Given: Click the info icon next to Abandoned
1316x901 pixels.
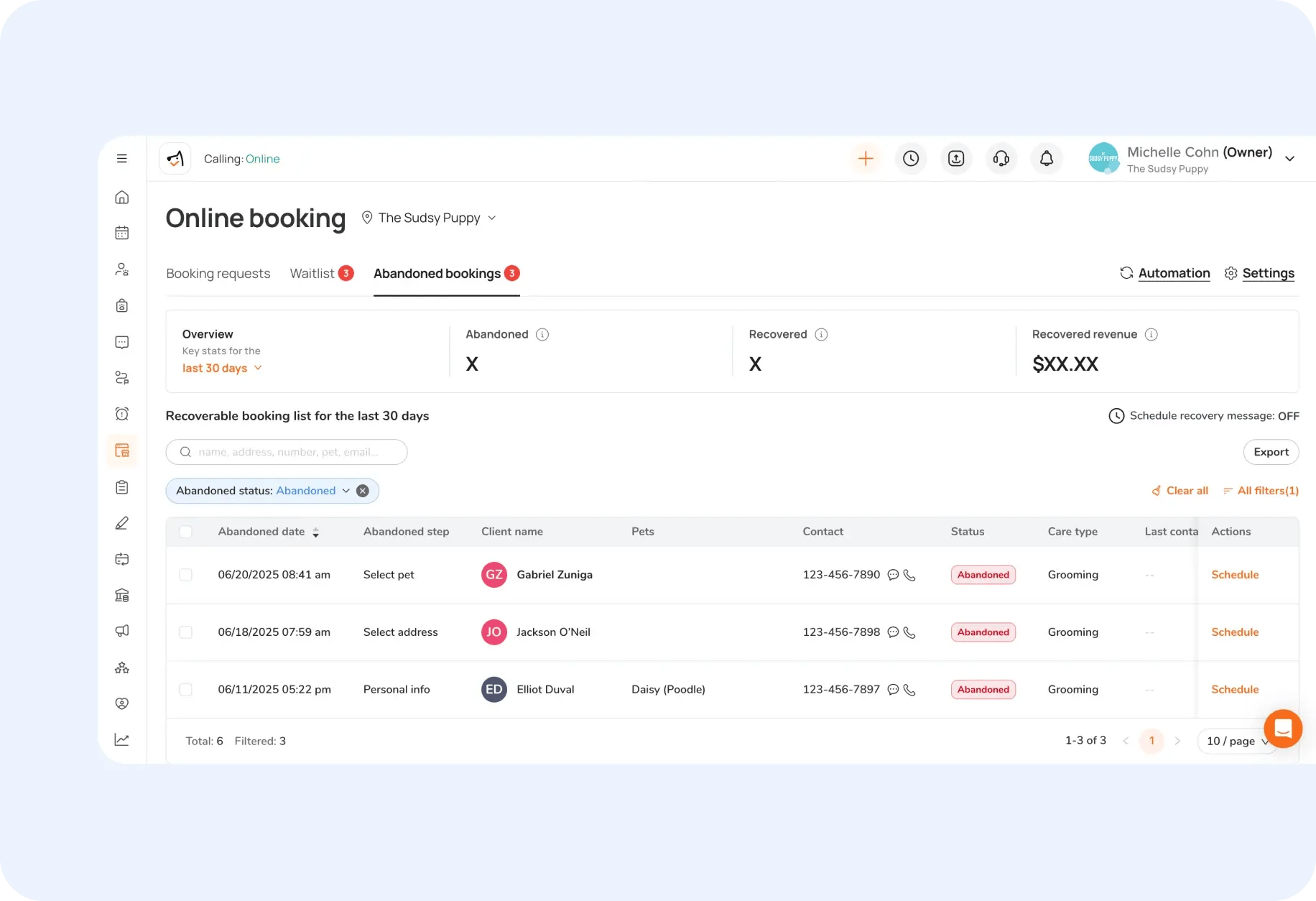Looking at the screenshot, I should click(542, 335).
